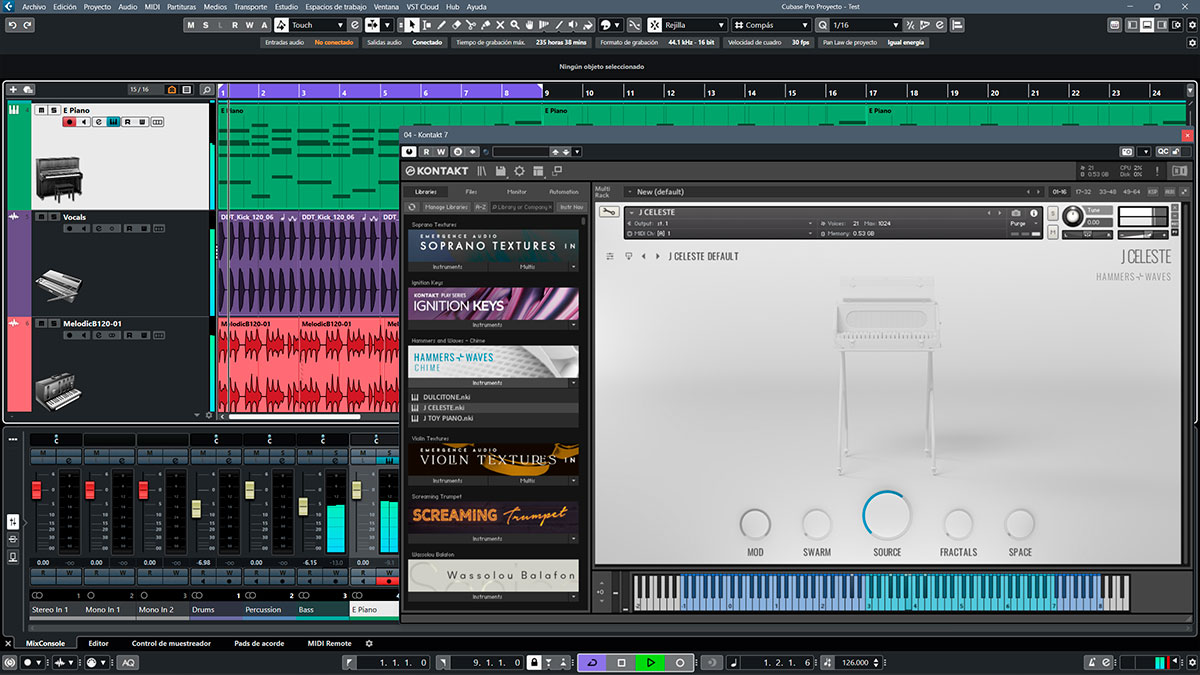This screenshot has width=1200, height=675.
Task: Click the Stop button in transport bar
Action: pyautogui.click(x=621, y=662)
